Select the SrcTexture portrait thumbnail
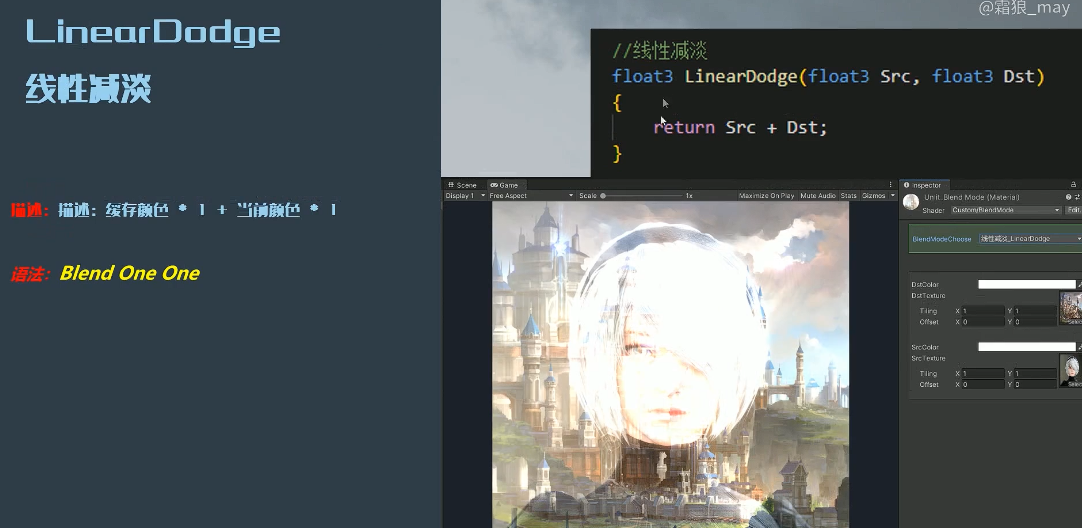The height and width of the screenshot is (528, 1082). click(x=1070, y=371)
